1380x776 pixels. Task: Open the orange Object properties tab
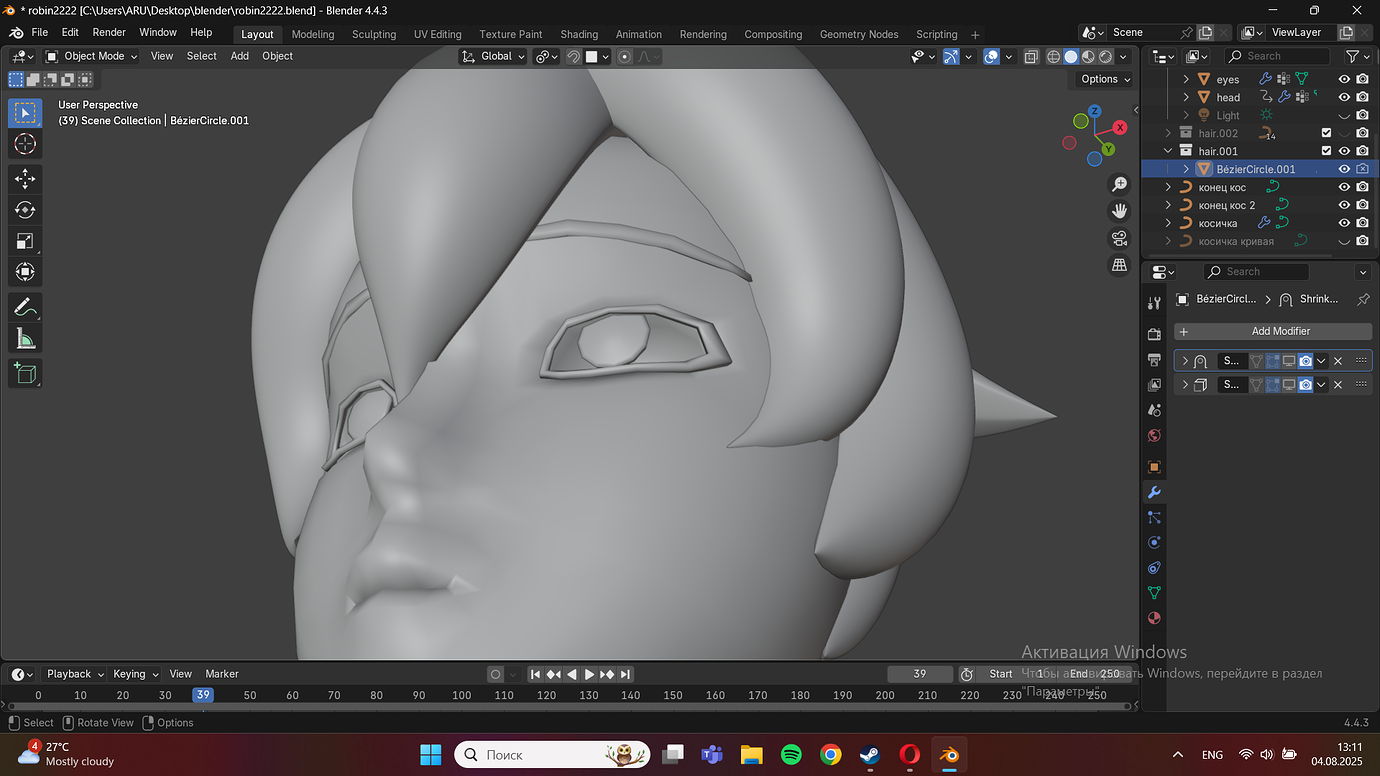[x=1154, y=467]
